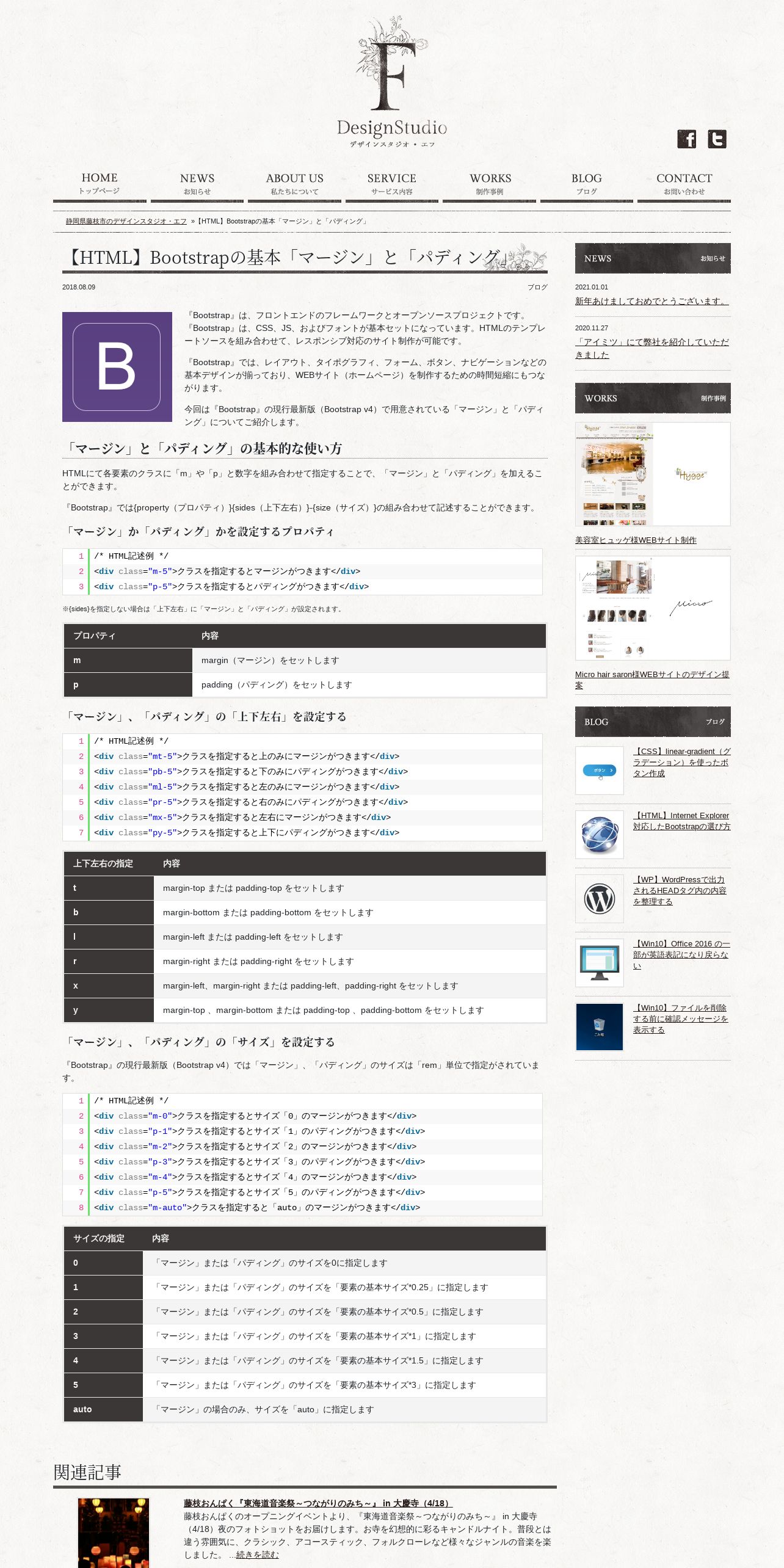Open the Hygge website work thumbnail

(653, 474)
